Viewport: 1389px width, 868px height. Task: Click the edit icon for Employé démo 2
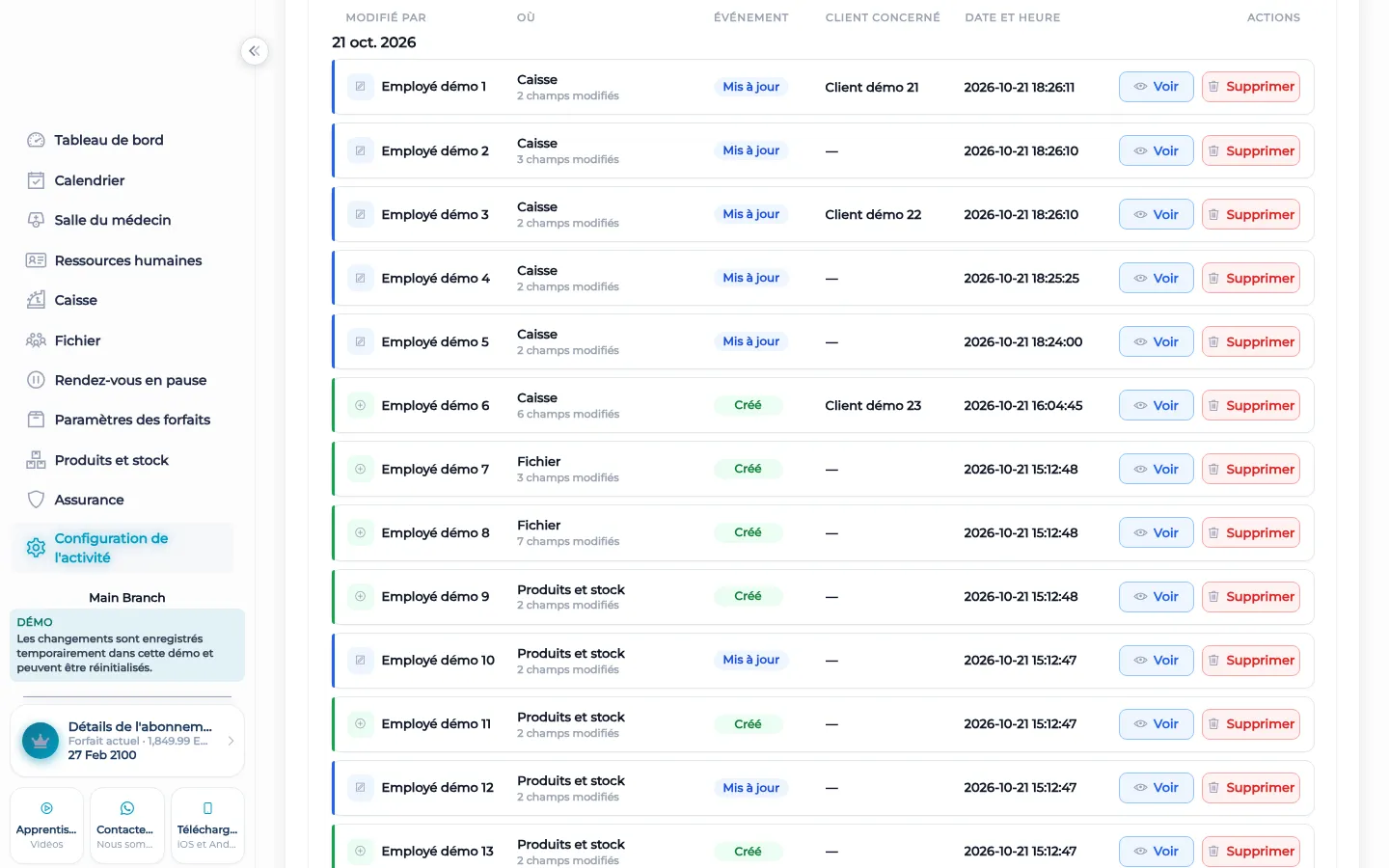360,150
